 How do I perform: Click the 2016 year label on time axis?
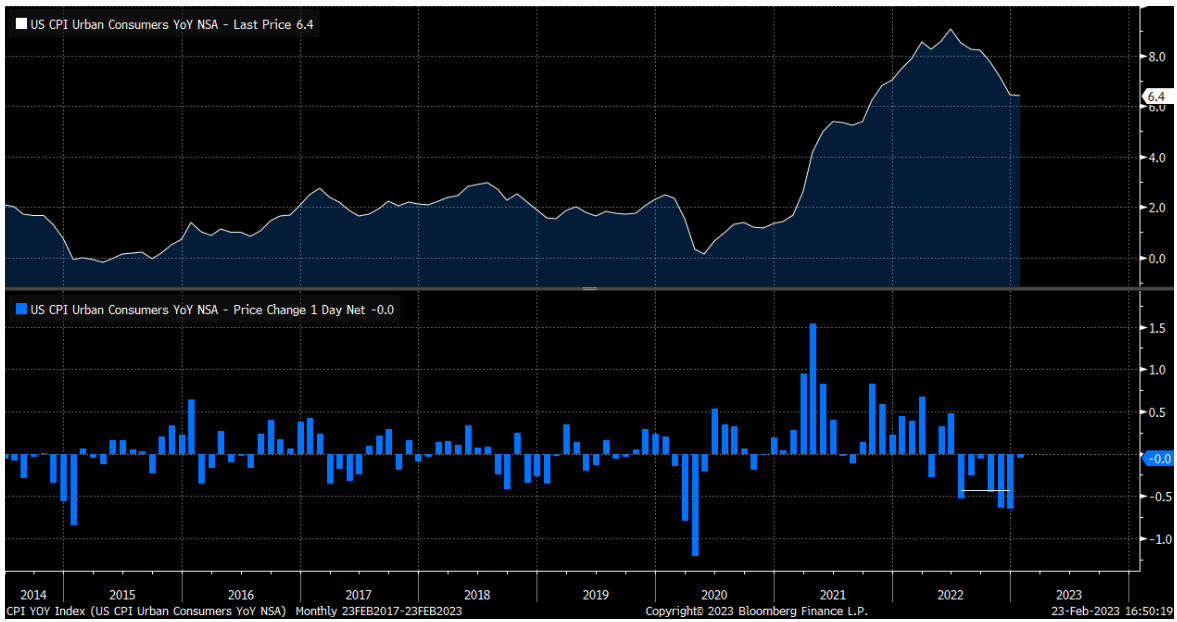pos(241,595)
